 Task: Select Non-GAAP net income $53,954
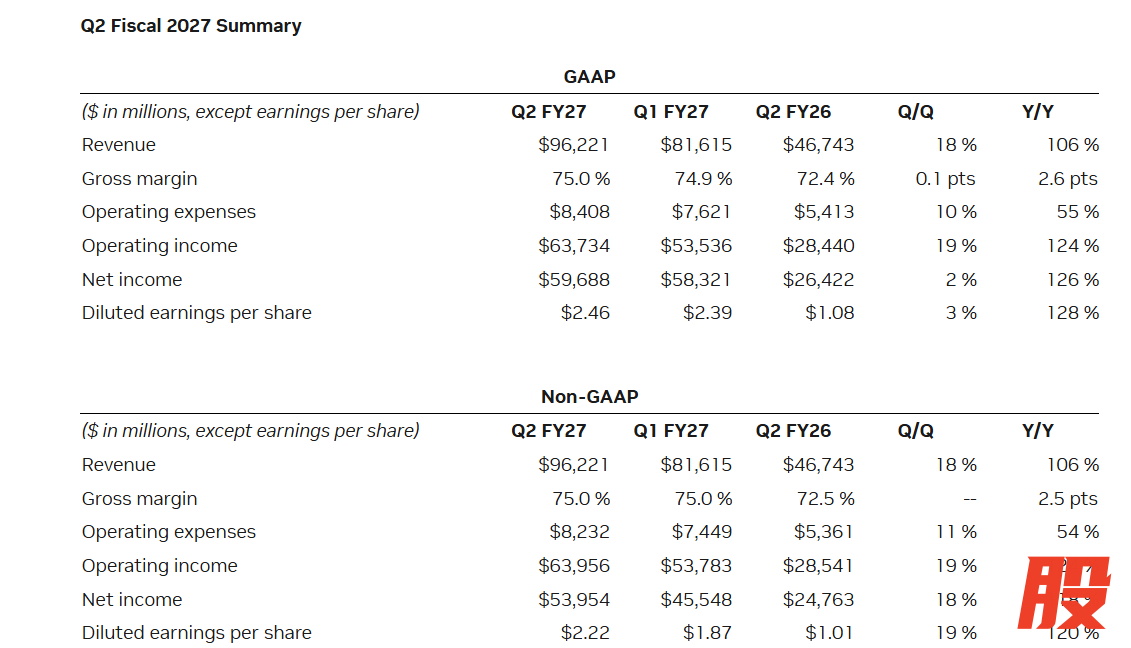point(573,600)
